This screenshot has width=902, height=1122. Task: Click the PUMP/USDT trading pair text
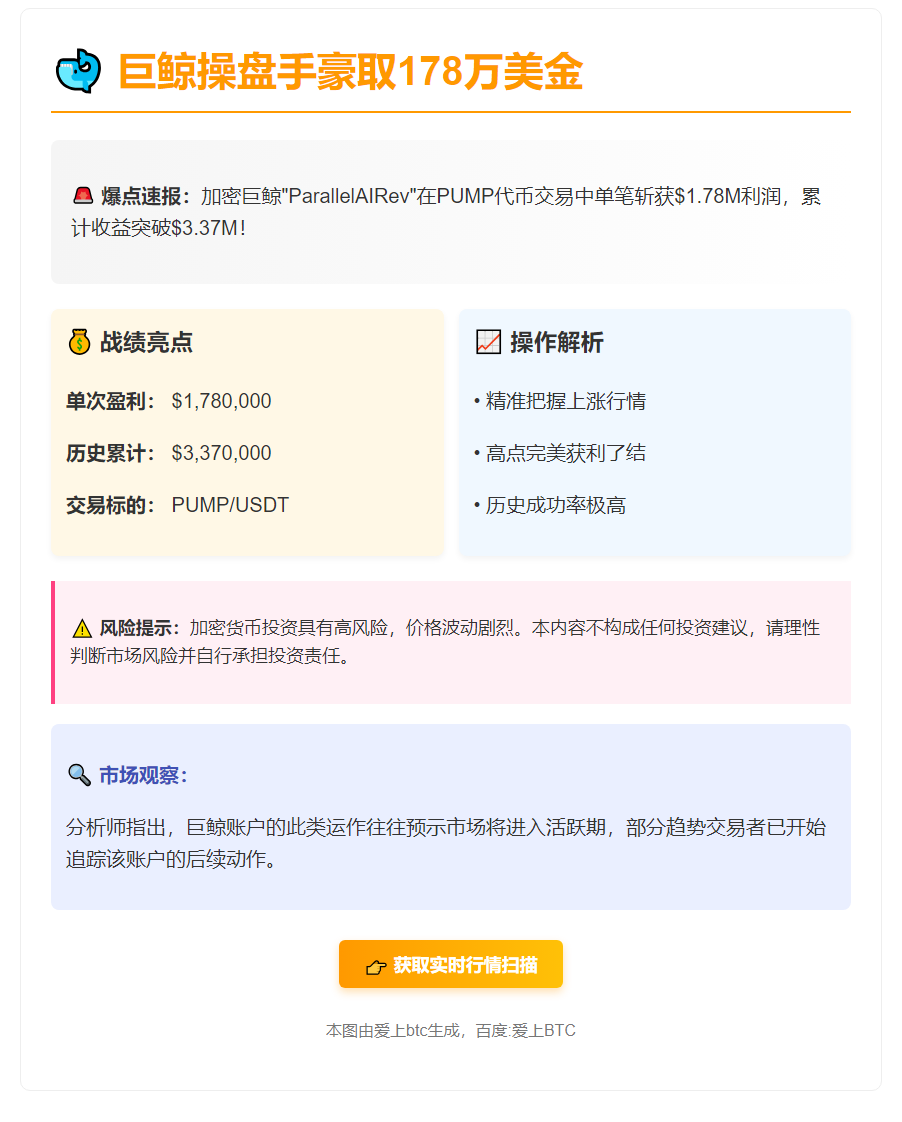[230, 505]
